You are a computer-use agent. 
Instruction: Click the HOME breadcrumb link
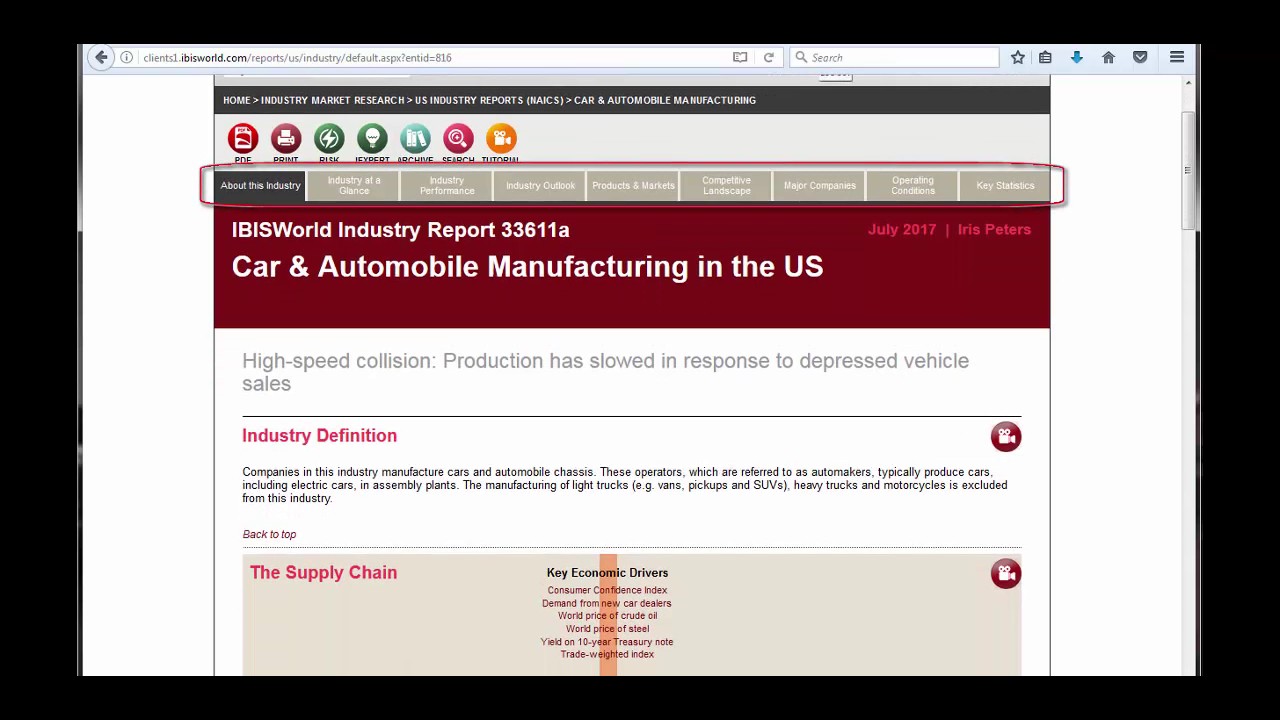pyautogui.click(x=237, y=100)
